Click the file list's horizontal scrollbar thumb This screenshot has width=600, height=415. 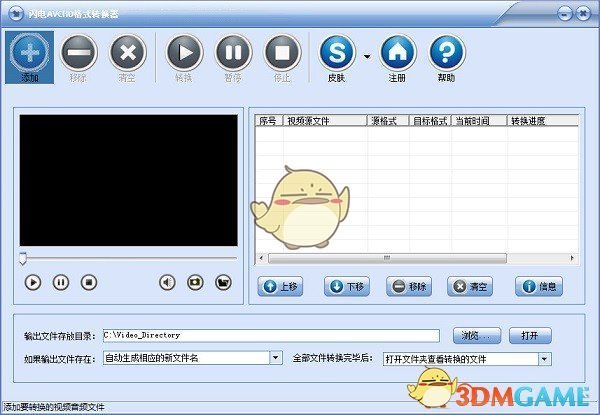pyautogui.click(x=387, y=258)
